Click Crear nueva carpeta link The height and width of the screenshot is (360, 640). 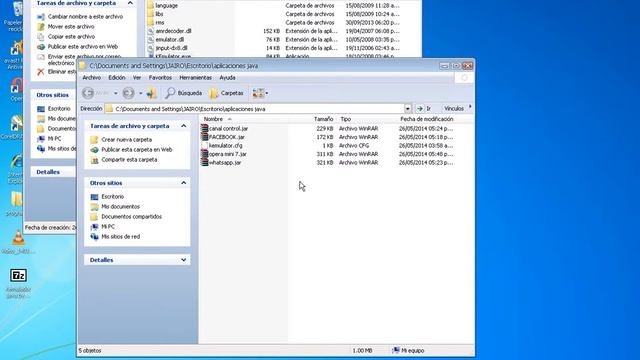127,140
